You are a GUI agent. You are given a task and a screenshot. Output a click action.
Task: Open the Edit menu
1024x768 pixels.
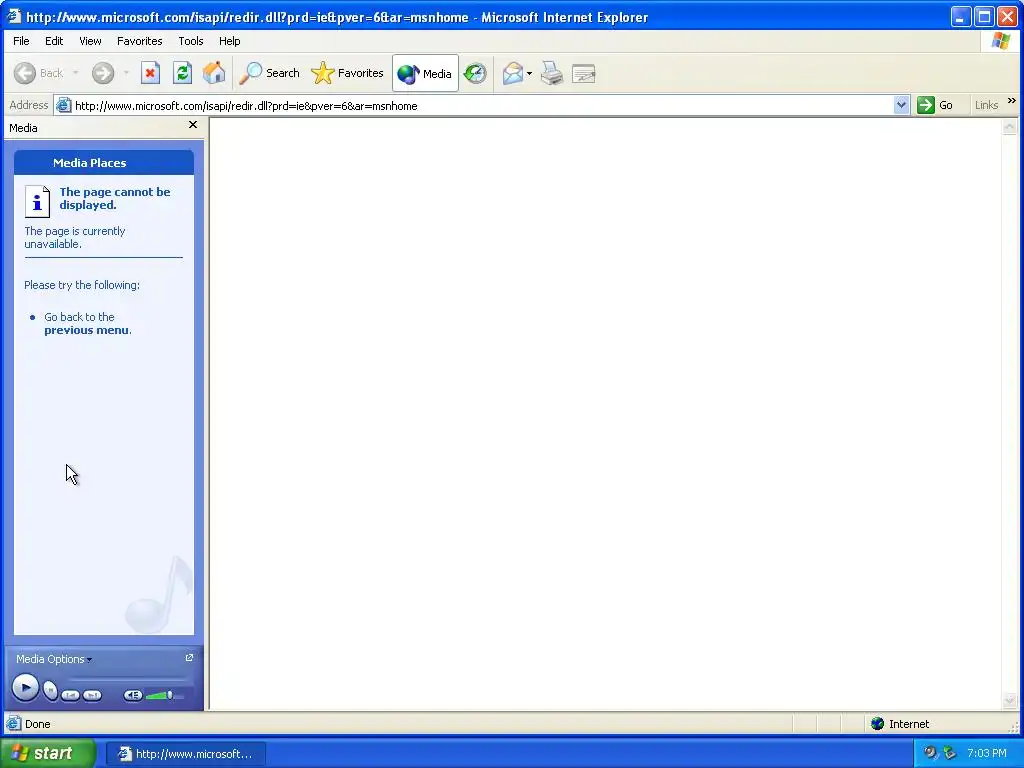[54, 41]
